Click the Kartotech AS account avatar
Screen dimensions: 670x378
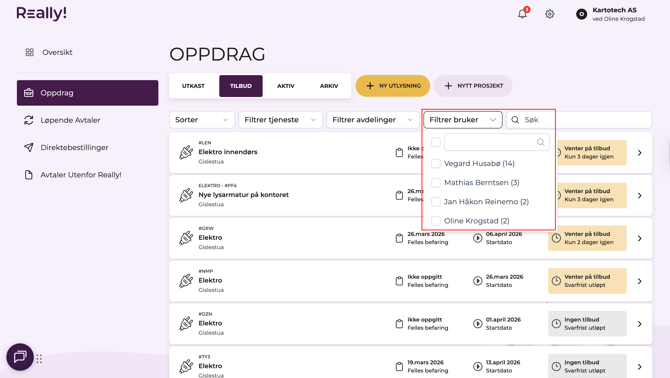tap(581, 14)
